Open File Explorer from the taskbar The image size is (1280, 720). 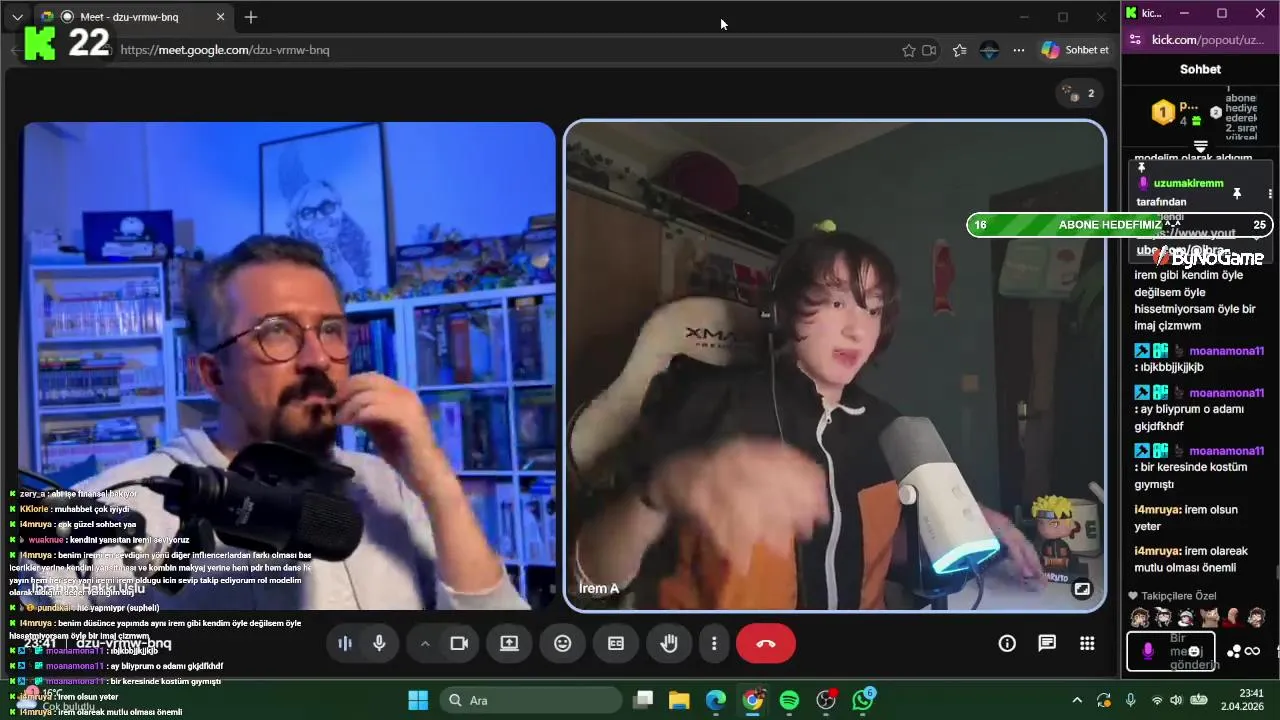[679, 700]
